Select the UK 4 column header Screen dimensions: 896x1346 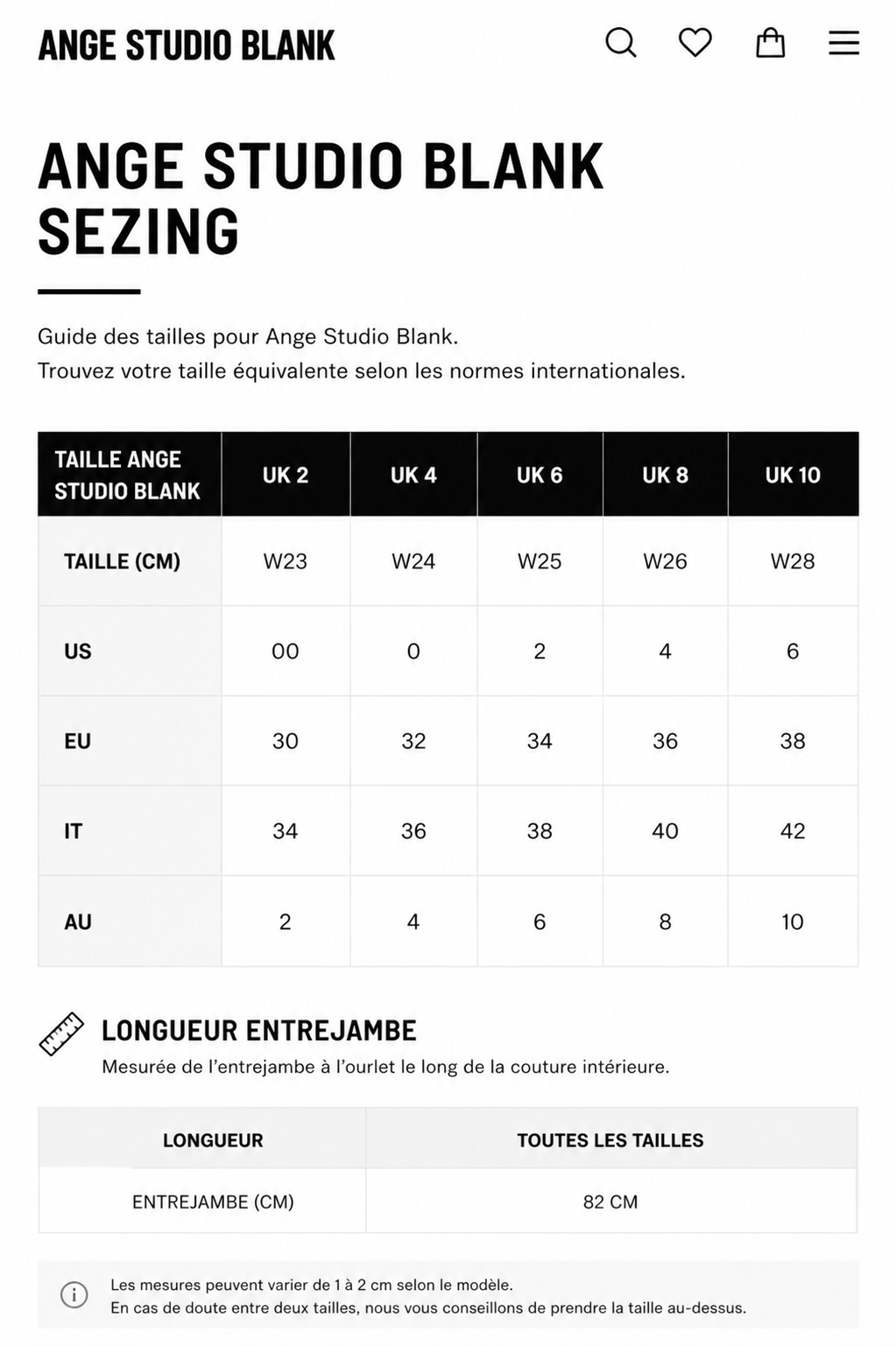[413, 475]
